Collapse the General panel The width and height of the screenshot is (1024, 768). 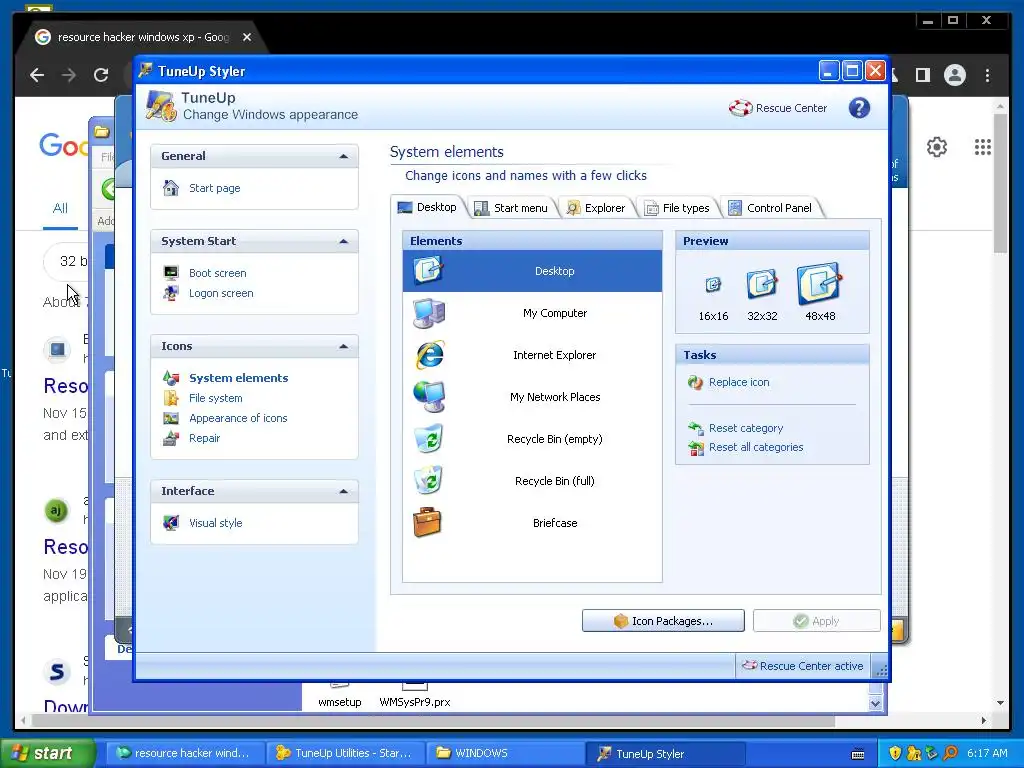344,157
